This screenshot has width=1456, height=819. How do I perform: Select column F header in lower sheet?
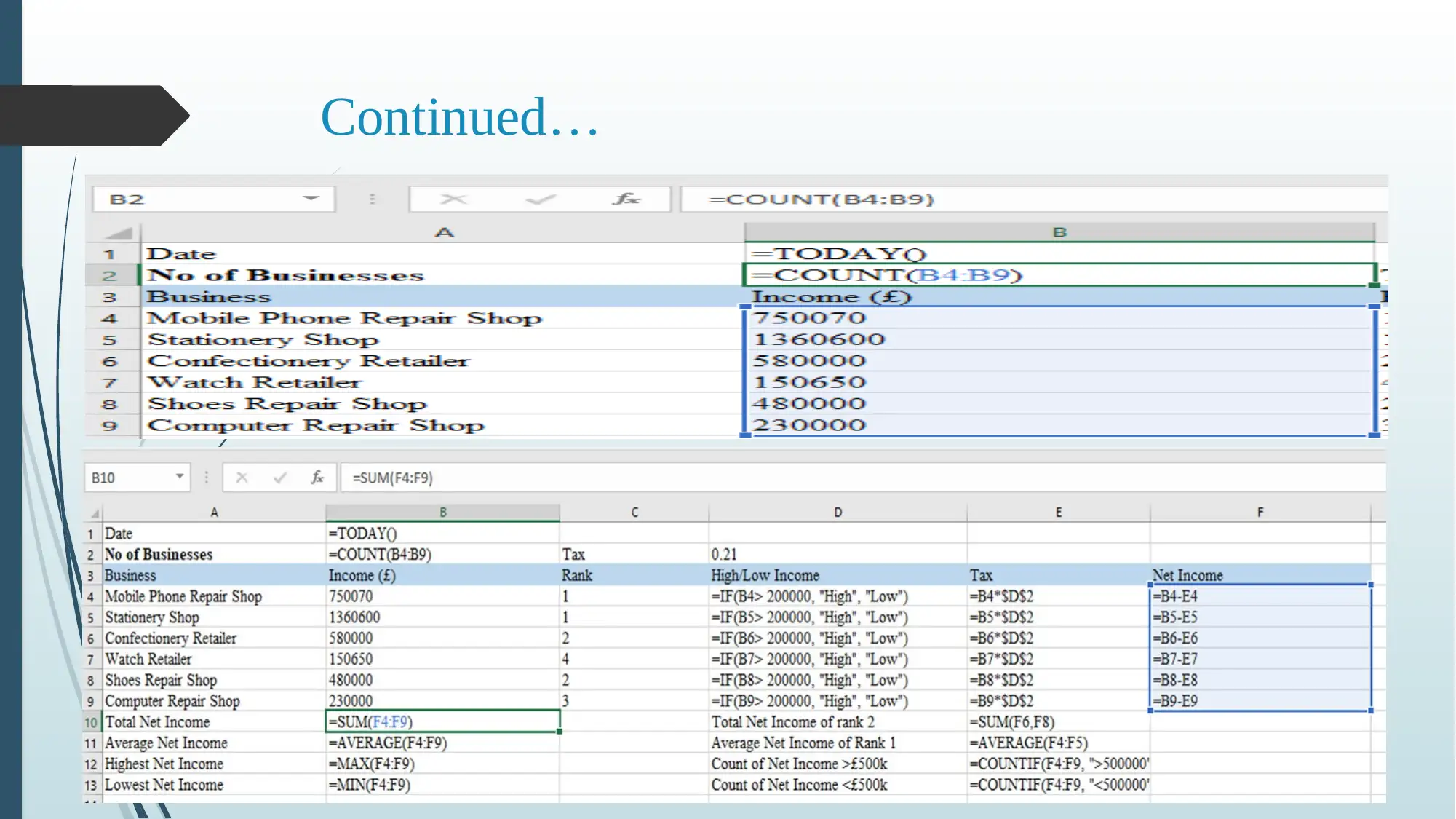[1260, 513]
